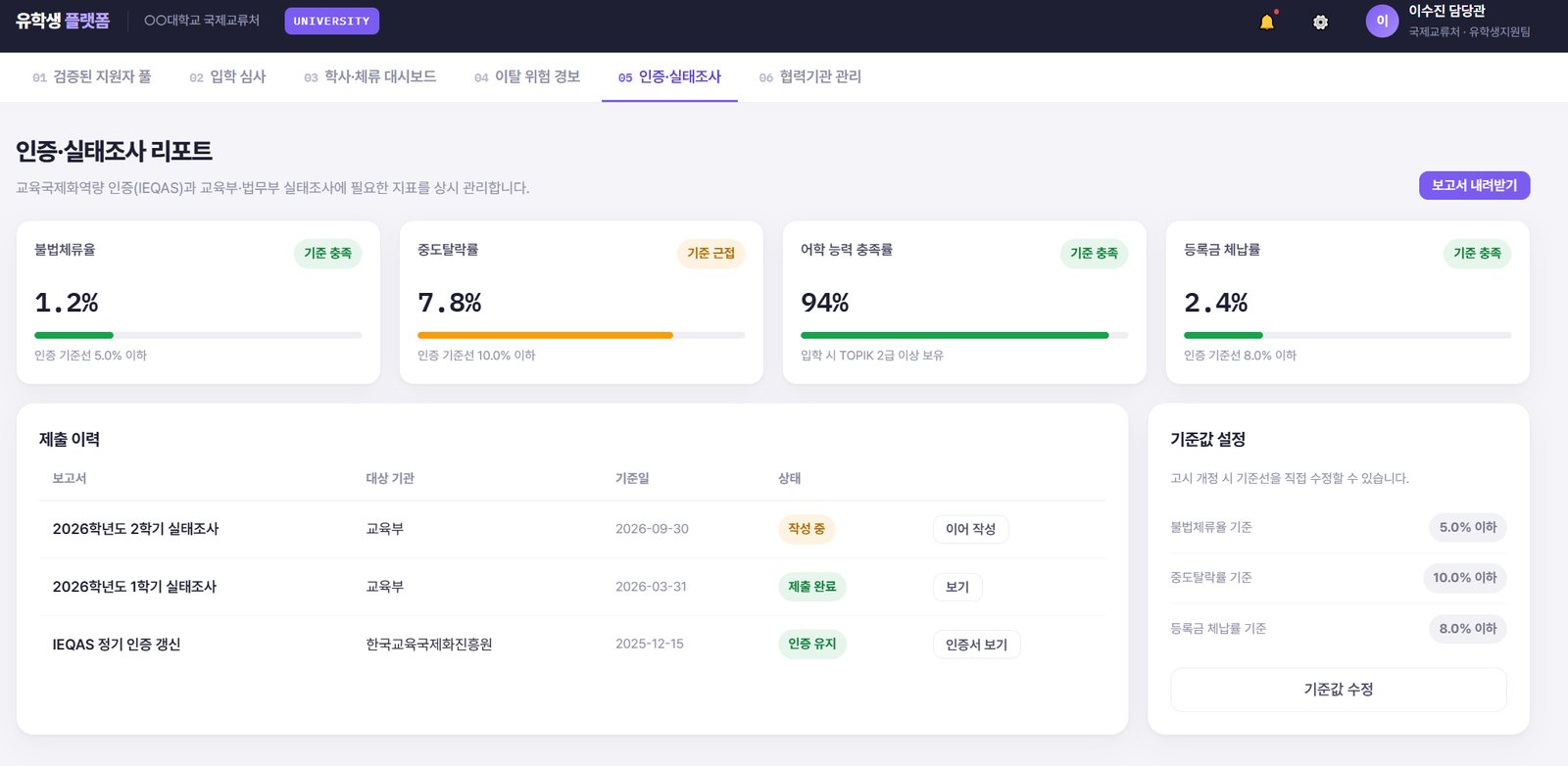Click the 제출 완료 status badge
1568x766 pixels.
(x=812, y=587)
